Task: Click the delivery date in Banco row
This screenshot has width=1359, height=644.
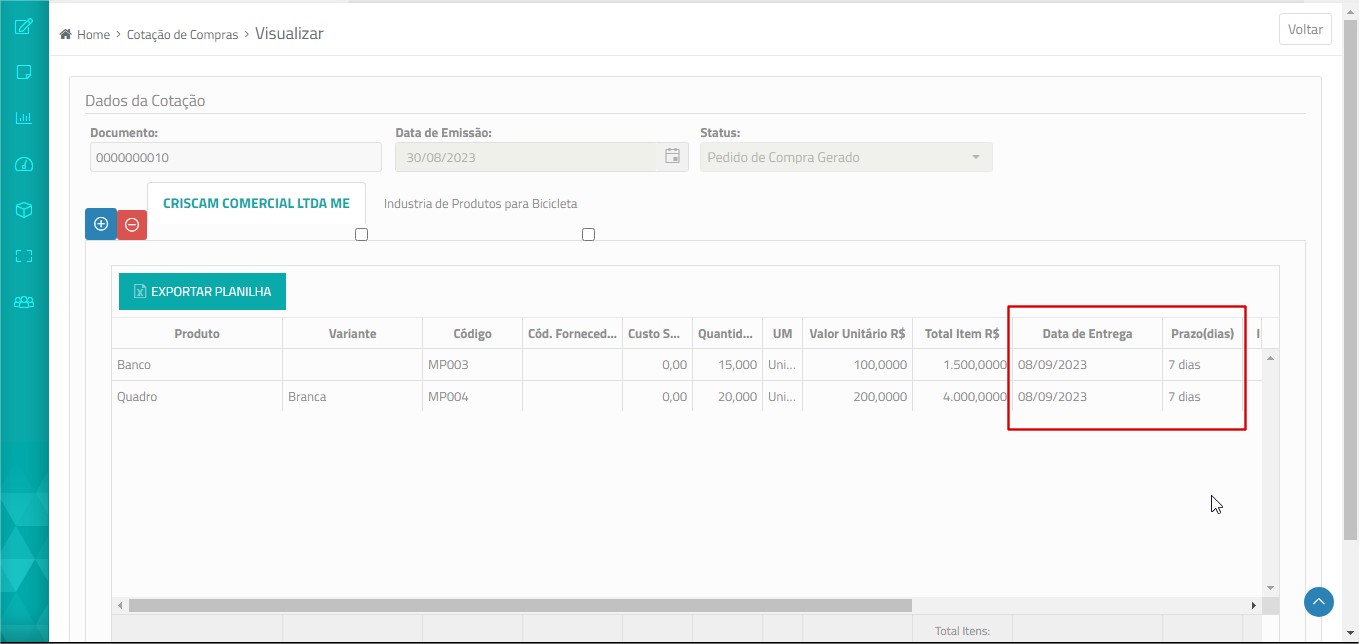Action: click(x=1088, y=365)
